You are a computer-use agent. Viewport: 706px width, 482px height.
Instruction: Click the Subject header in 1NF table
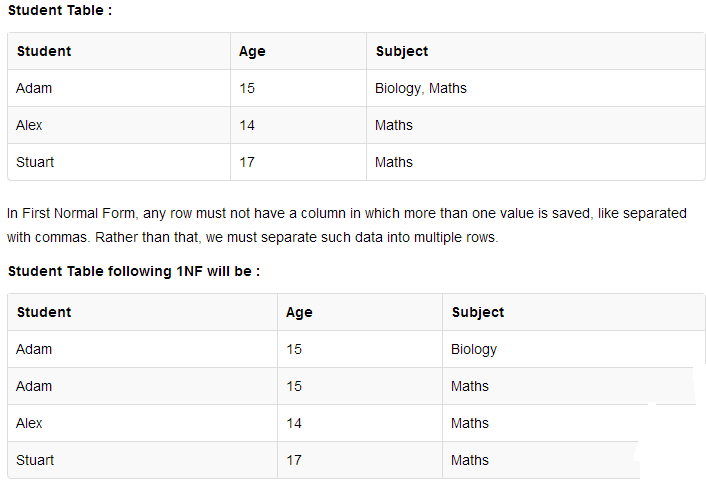(x=478, y=312)
